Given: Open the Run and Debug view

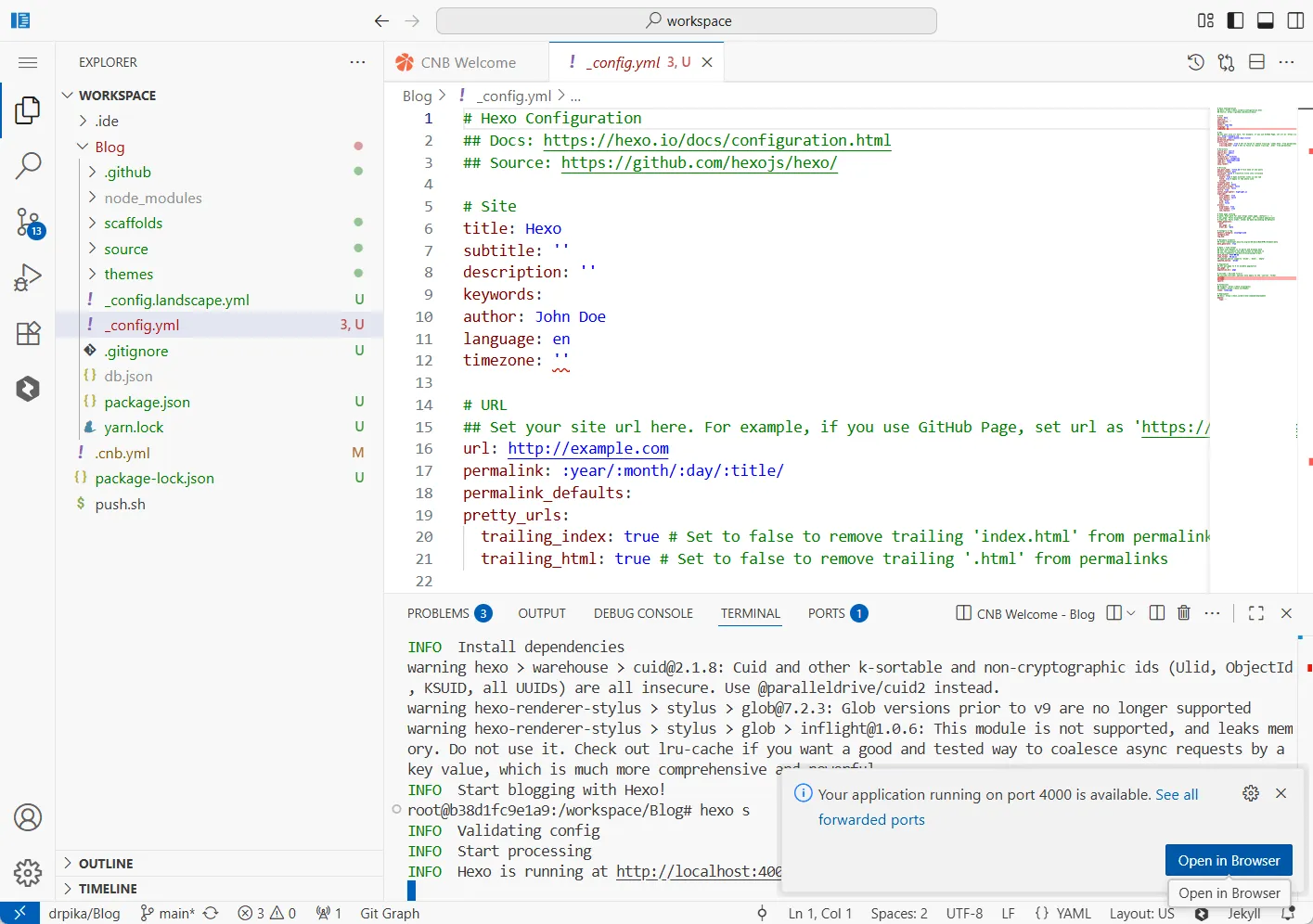Looking at the screenshot, I should [28, 277].
